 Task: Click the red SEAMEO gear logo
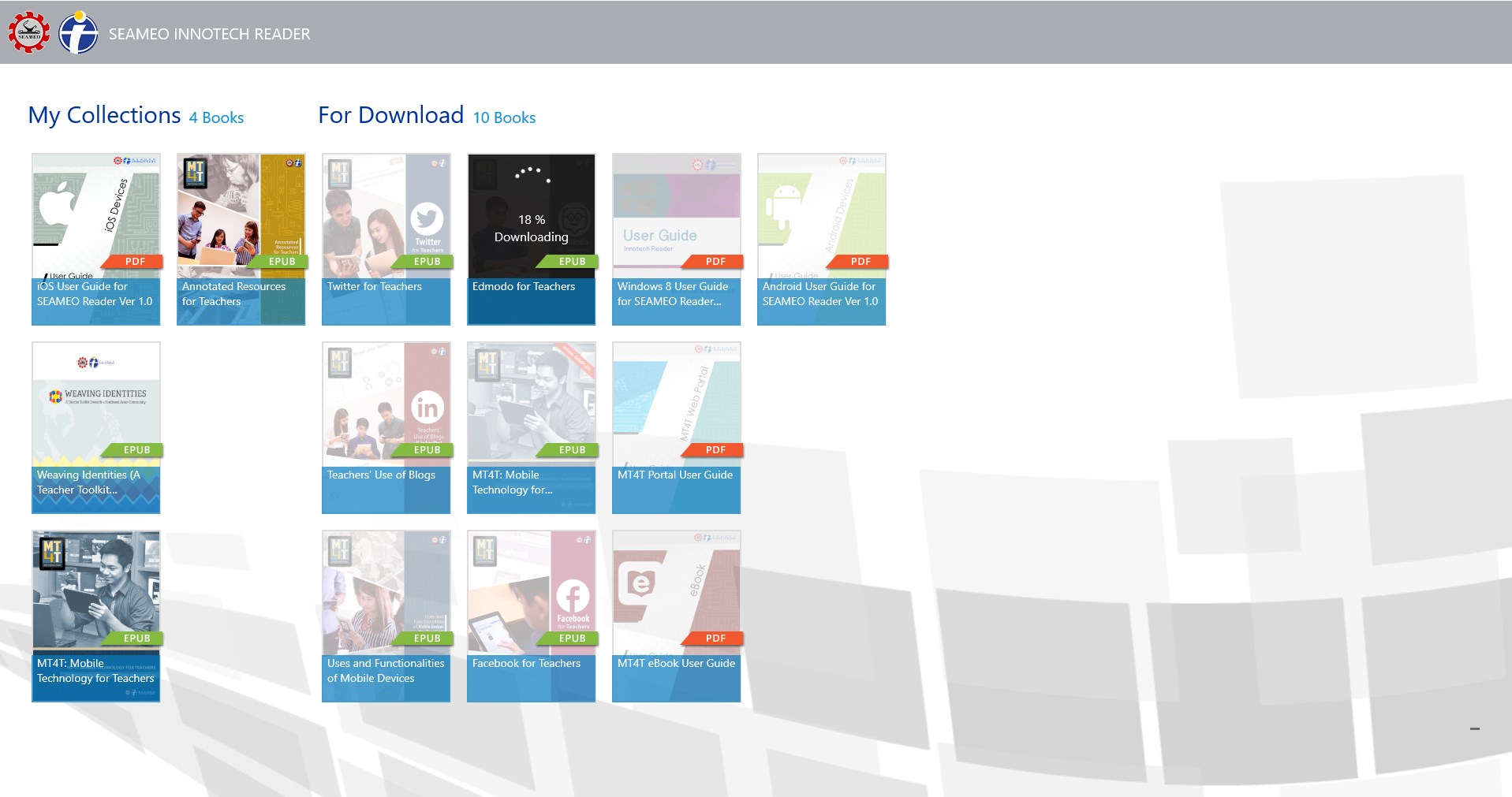pos(29,32)
